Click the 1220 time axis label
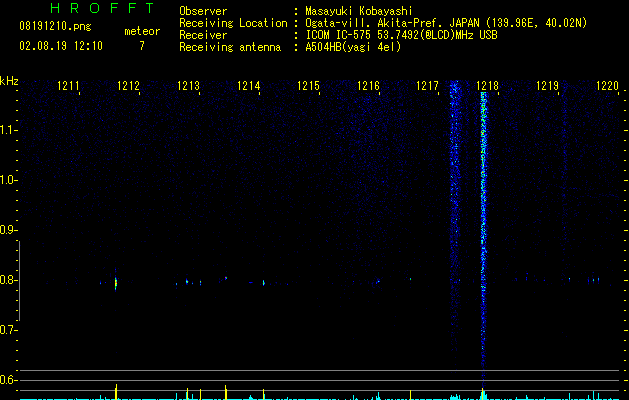This screenshot has height=400, width=629. (607, 85)
